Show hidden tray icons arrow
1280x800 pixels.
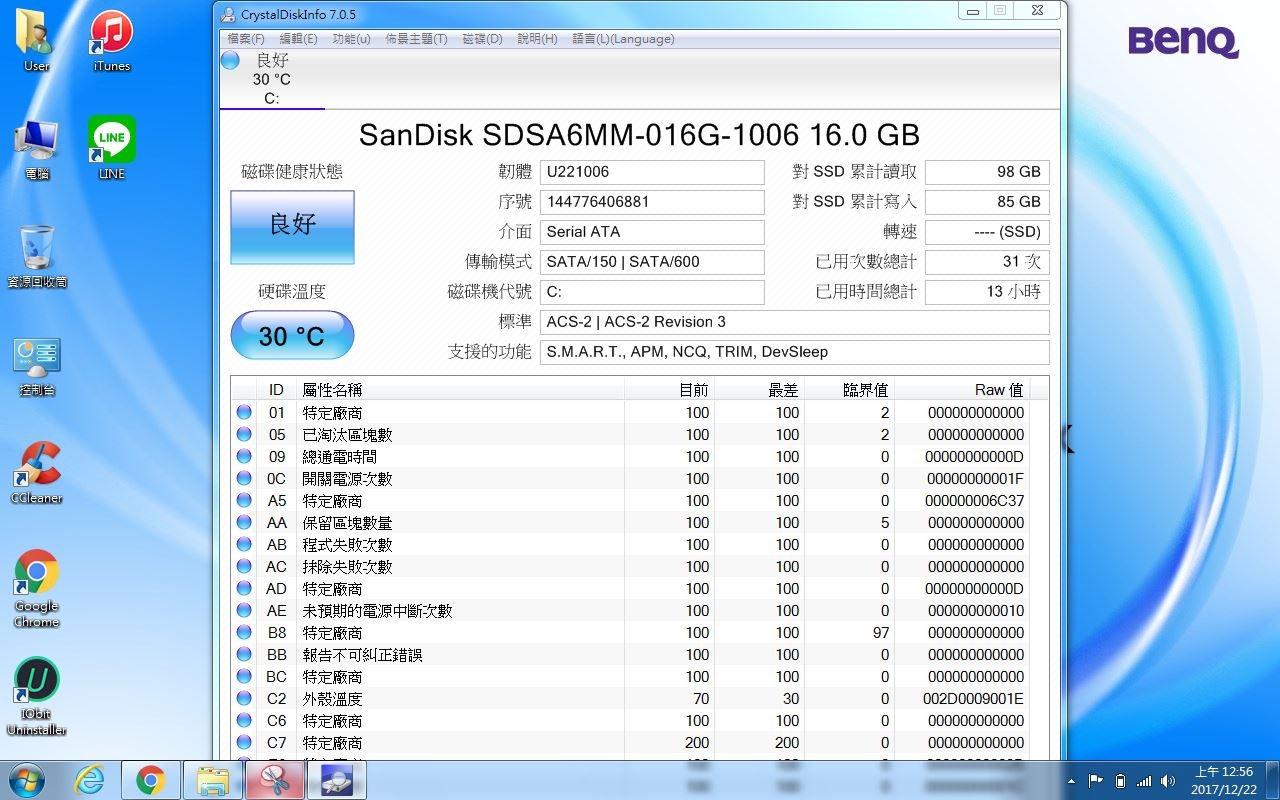1072,781
